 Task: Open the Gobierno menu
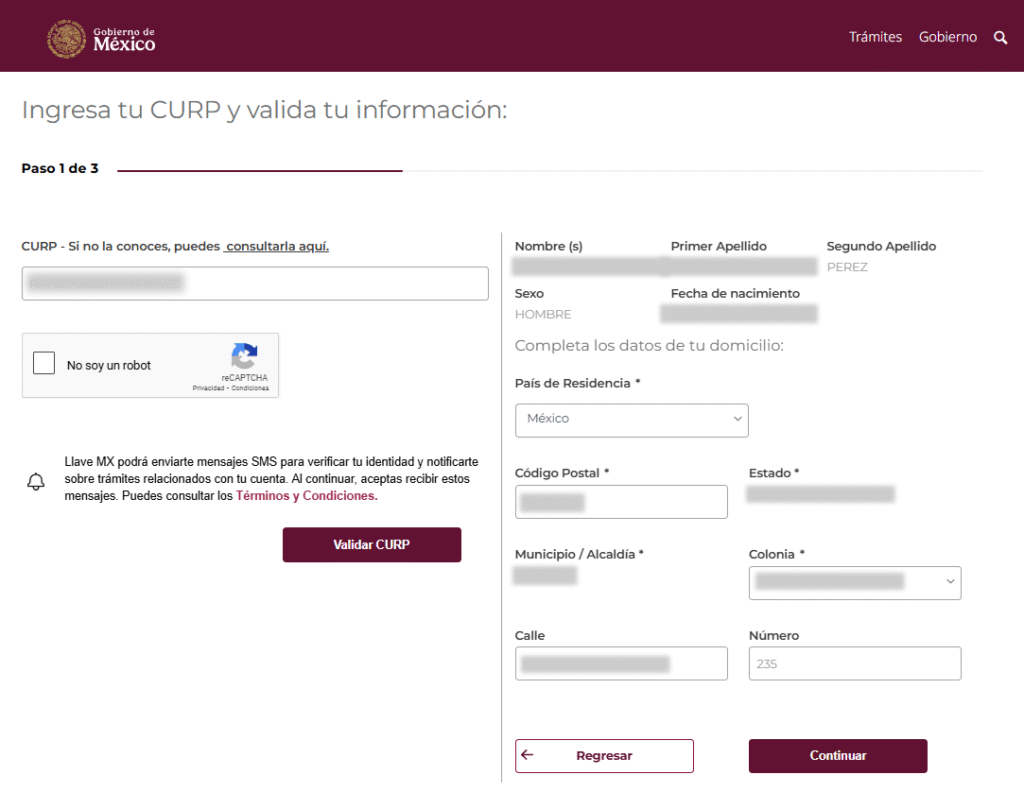[947, 37]
